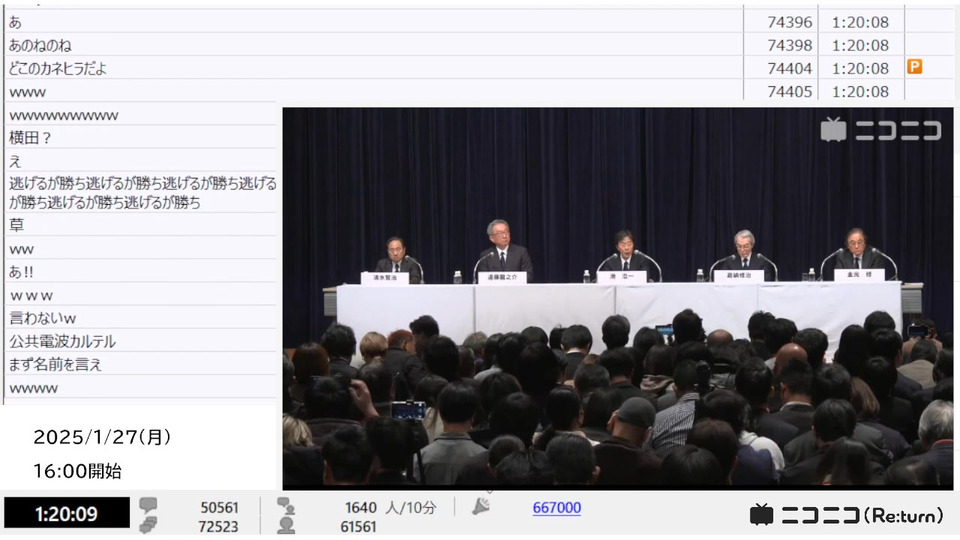
Task: Select the short 'ww' comment
Action: point(21,249)
